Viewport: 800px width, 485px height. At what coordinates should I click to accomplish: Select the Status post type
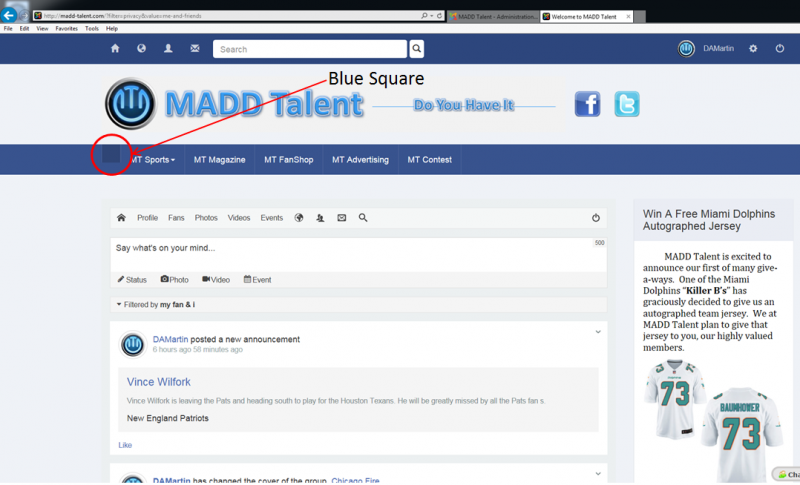click(132, 279)
